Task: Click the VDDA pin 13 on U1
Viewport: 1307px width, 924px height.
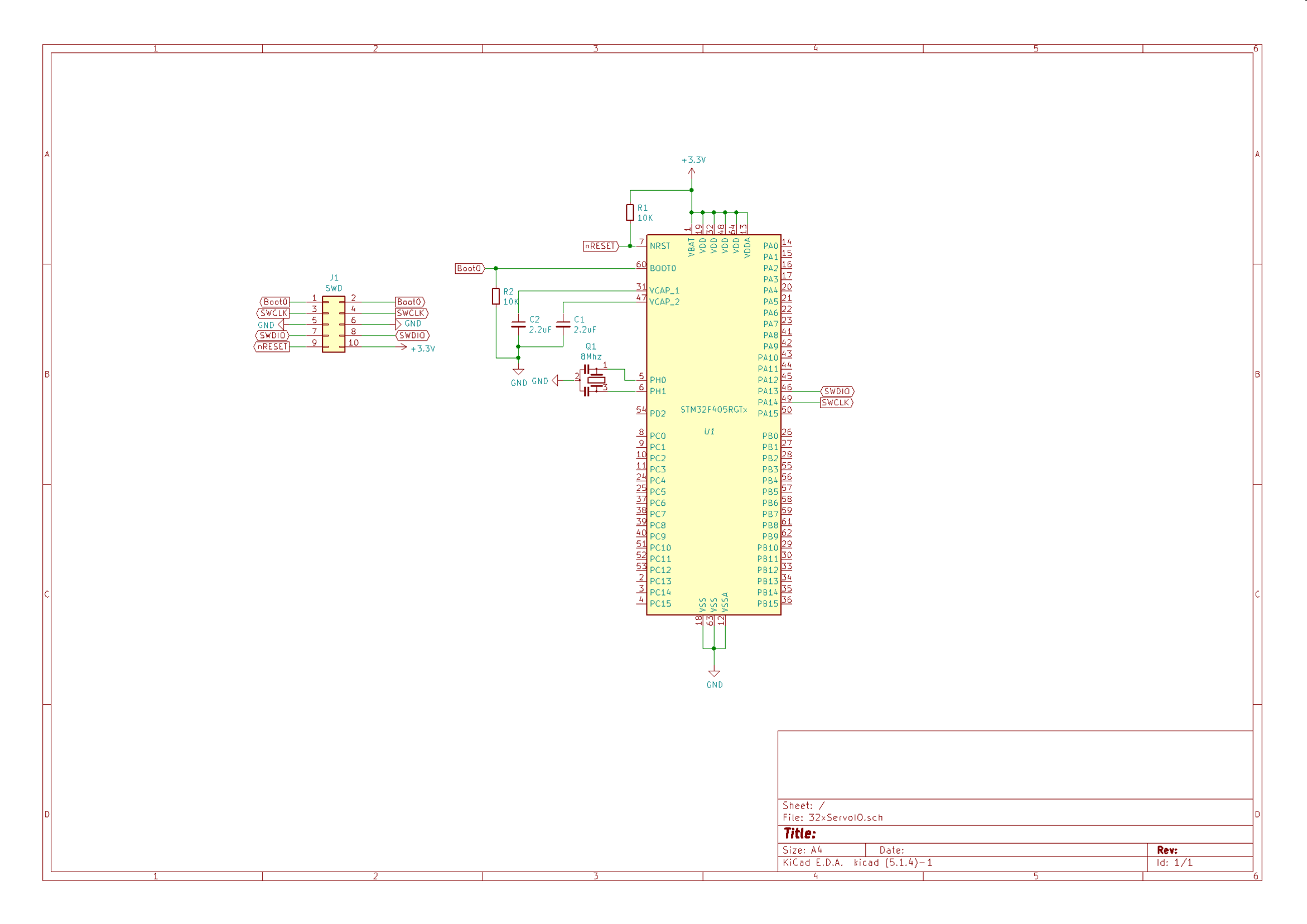Action: coord(746,229)
